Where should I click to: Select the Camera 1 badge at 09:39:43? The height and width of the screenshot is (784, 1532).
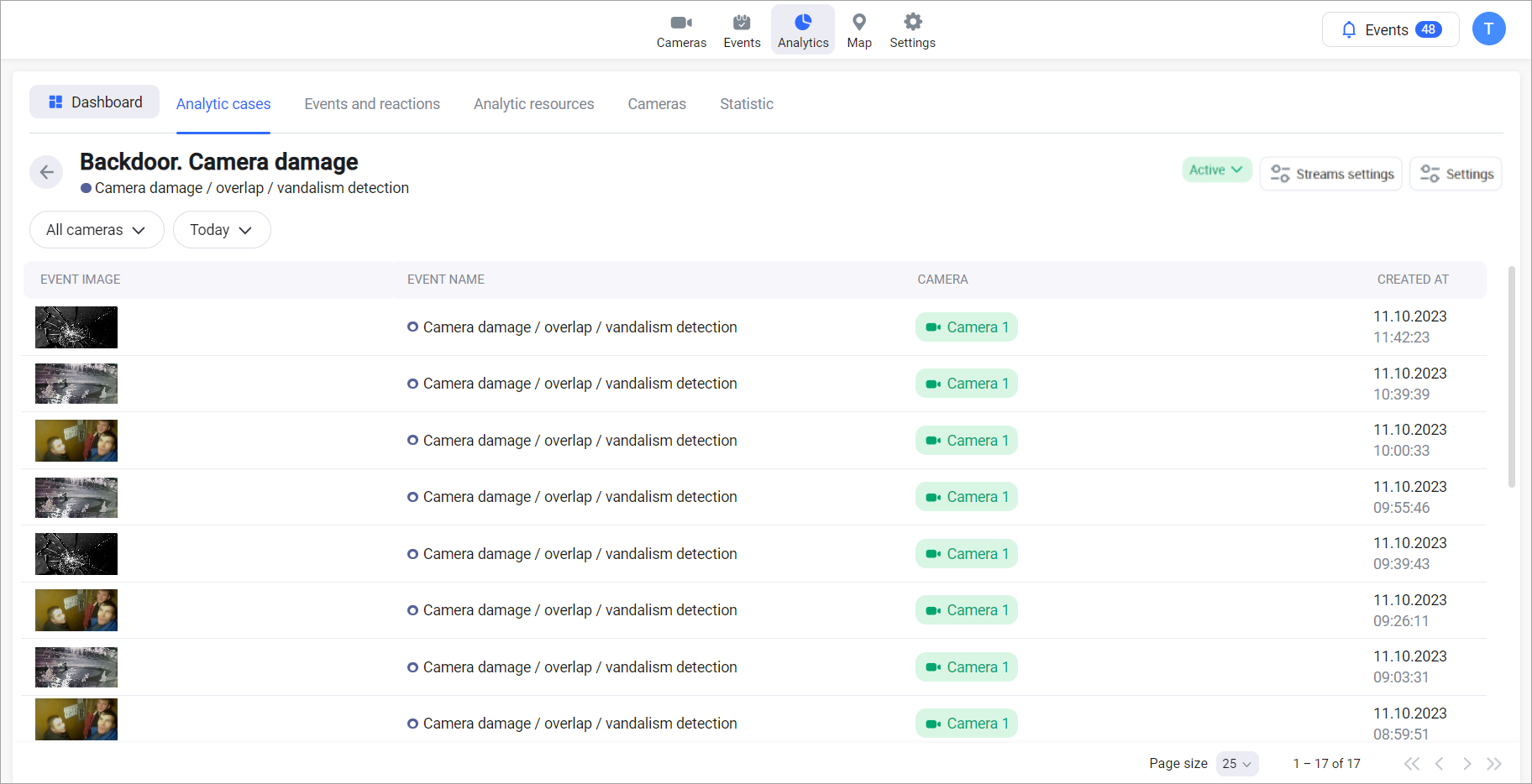click(x=967, y=554)
